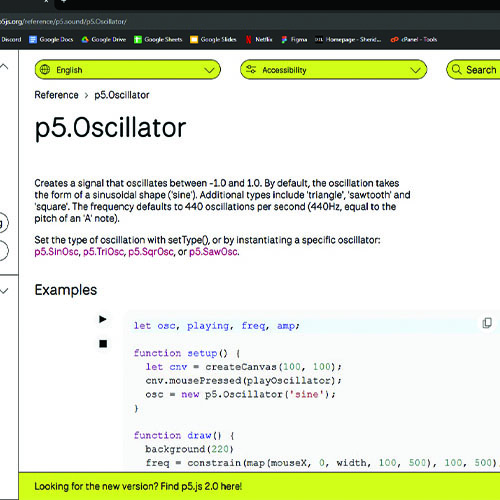Open the p5.SawOsc link
Screen dimensions: 500x500
(213, 252)
